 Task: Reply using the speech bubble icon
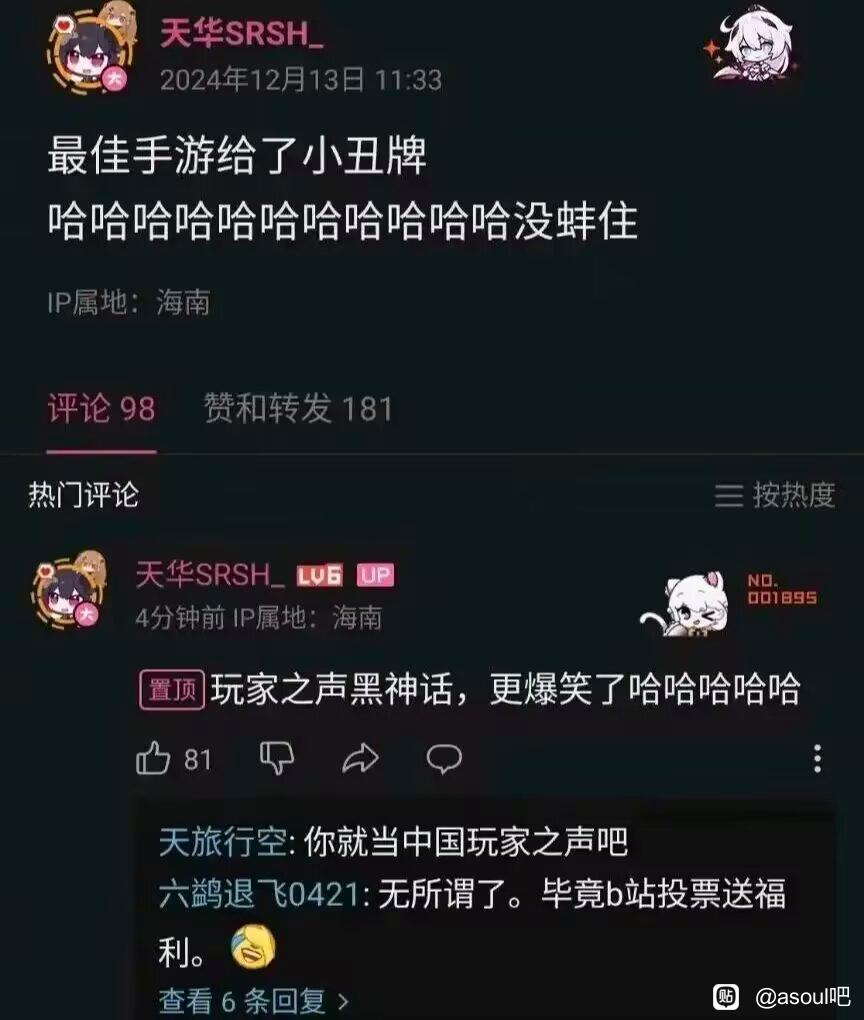(x=444, y=758)
